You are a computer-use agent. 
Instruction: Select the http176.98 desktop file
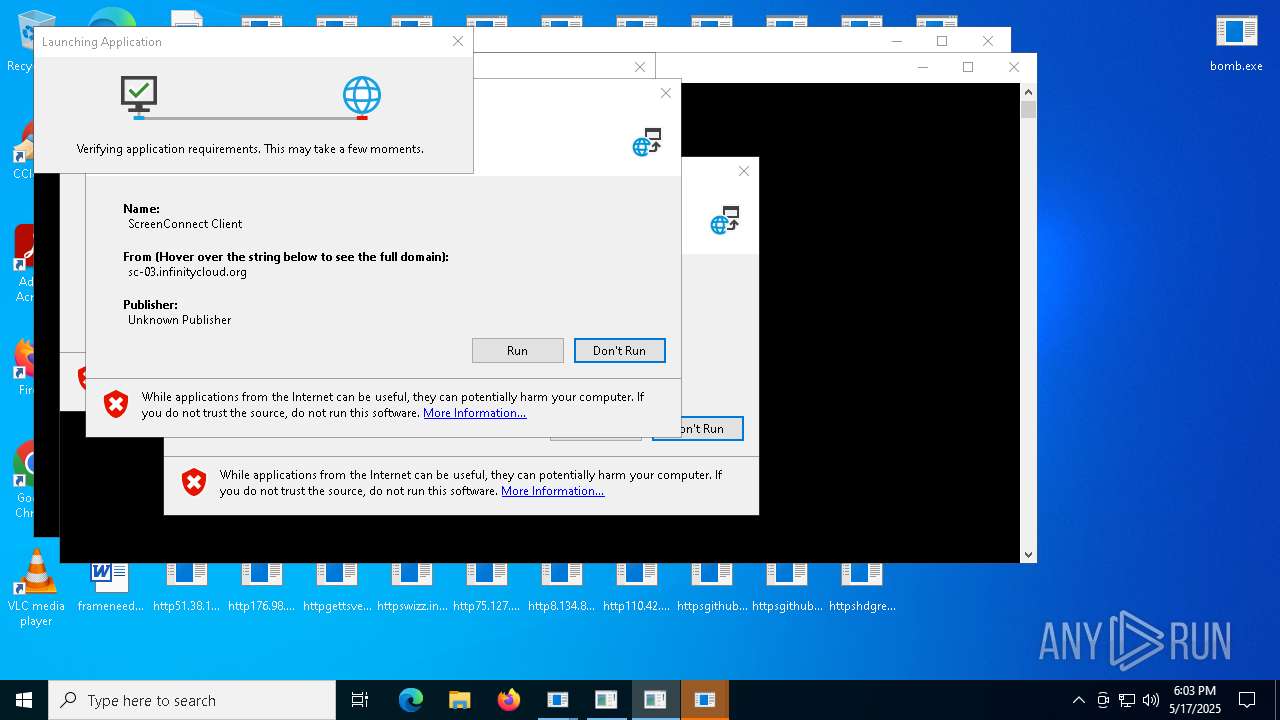pos(261,588)
